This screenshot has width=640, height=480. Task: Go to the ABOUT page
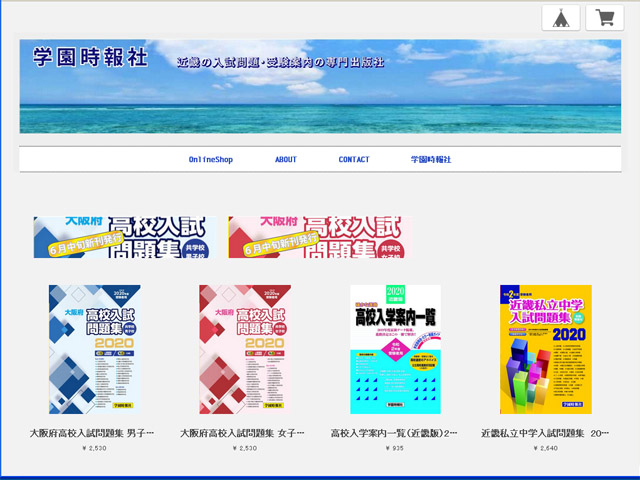(x=286, y=160)
